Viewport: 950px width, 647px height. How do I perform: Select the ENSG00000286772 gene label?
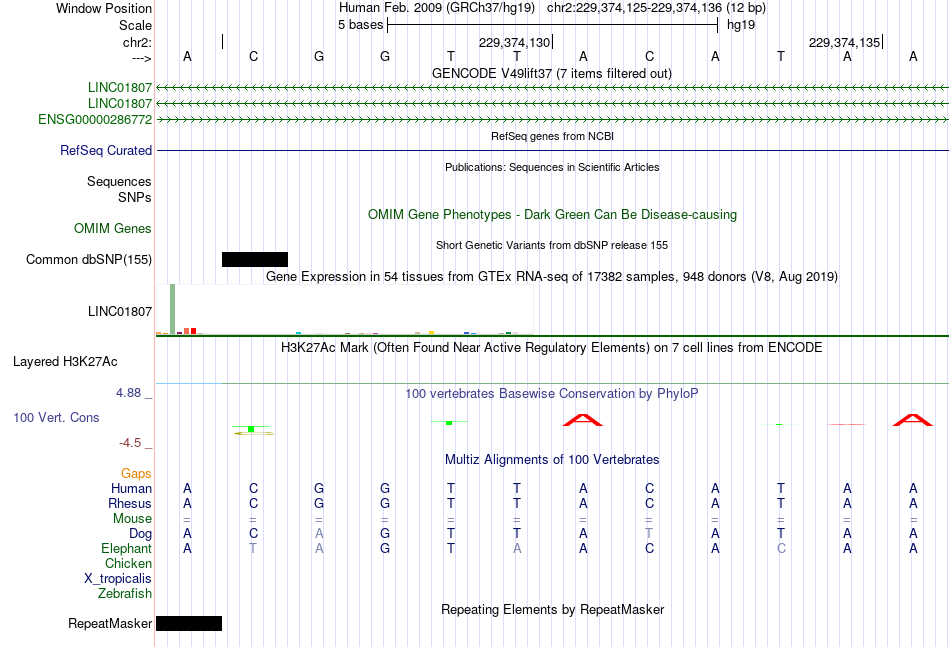95,120
